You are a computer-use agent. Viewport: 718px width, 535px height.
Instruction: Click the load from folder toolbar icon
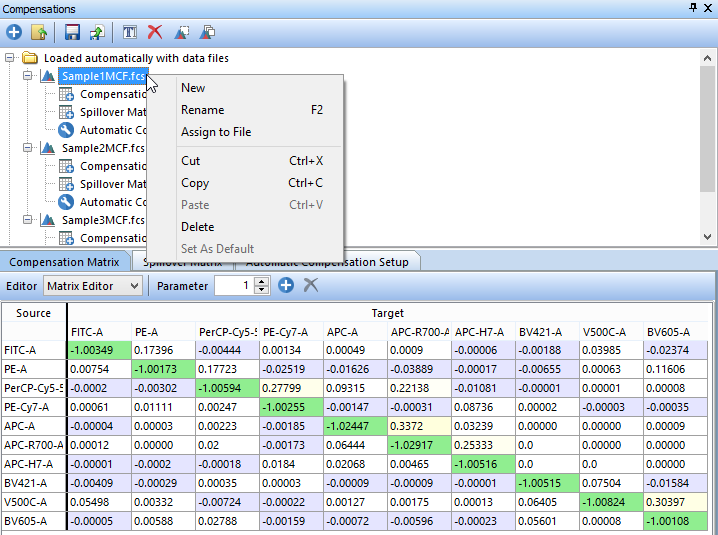click(x=38, y=32)
